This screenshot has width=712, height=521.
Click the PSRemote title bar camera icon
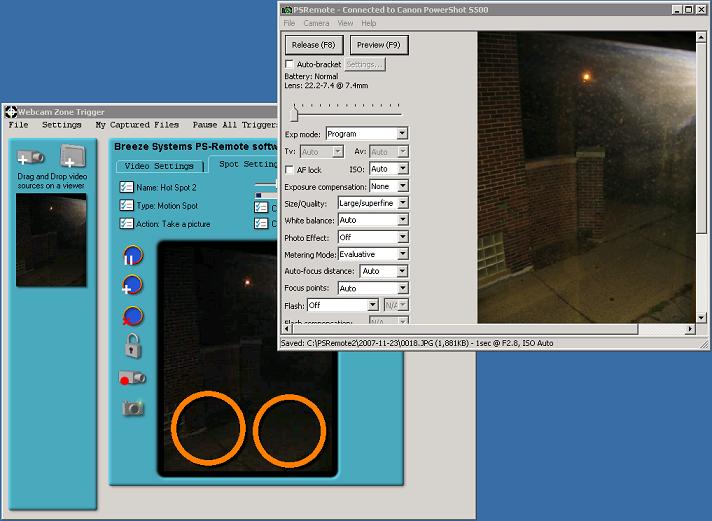pyautogui.click(x=287, y=10)
